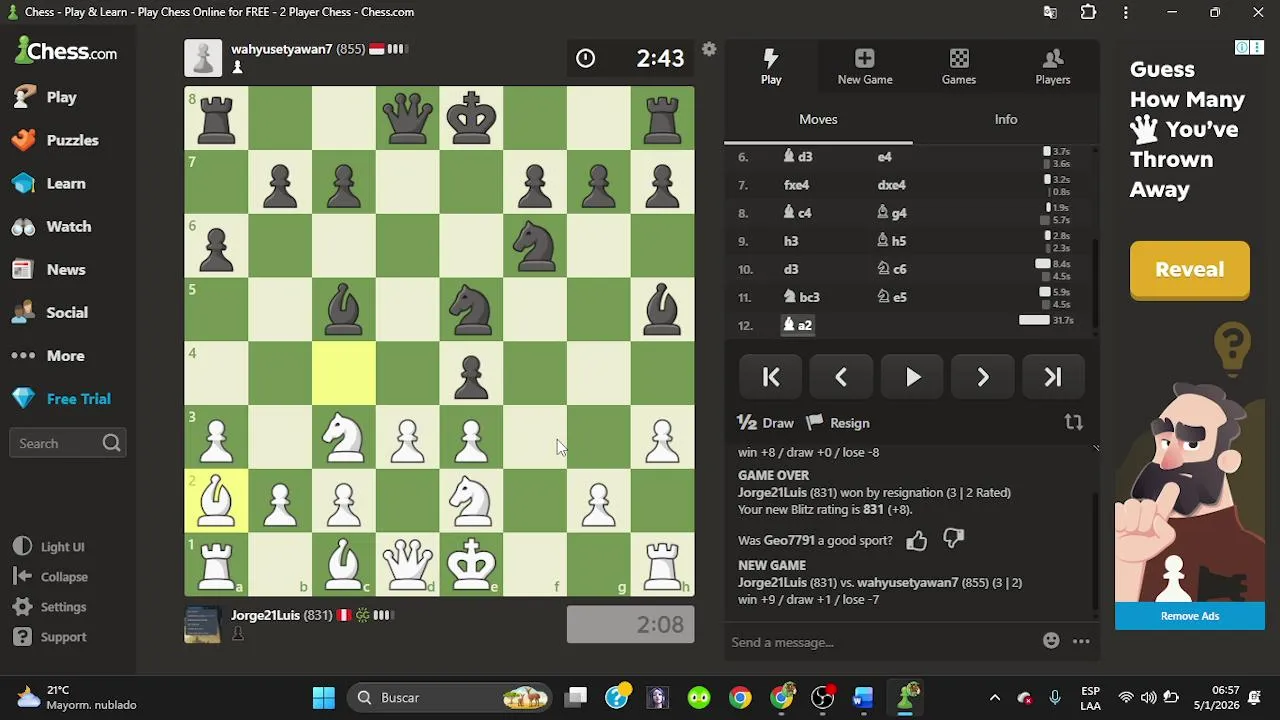Click move 11 bc3 in move list

click(x=802, y=297)
